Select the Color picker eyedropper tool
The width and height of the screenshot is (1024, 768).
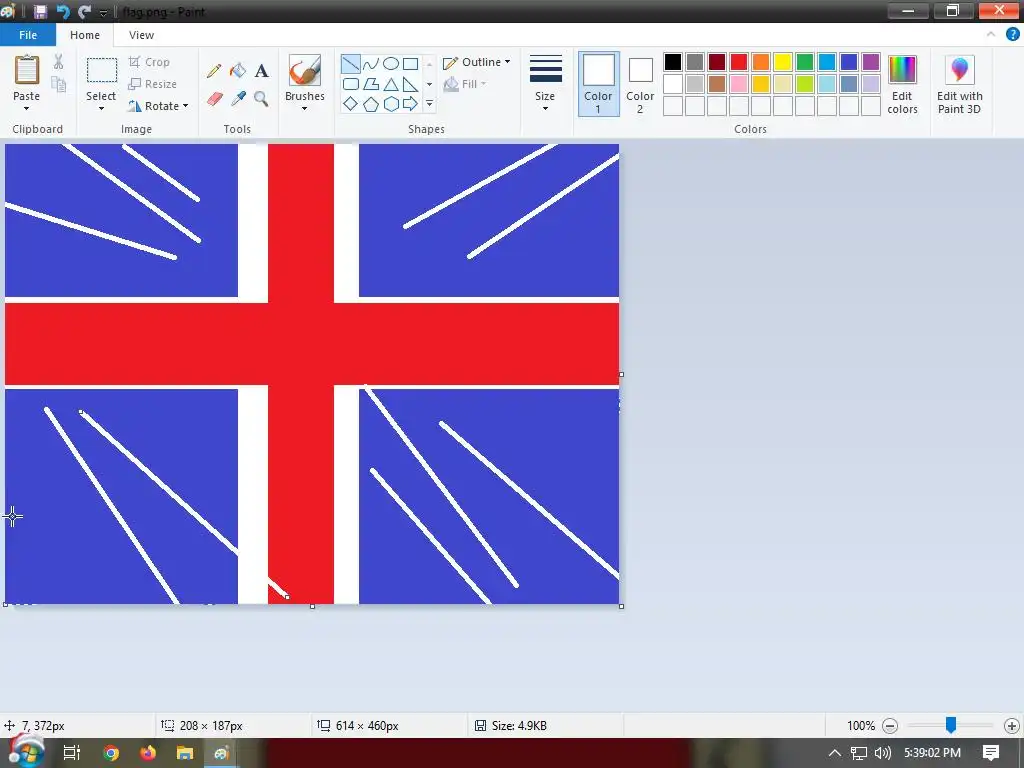click(238, 99)
